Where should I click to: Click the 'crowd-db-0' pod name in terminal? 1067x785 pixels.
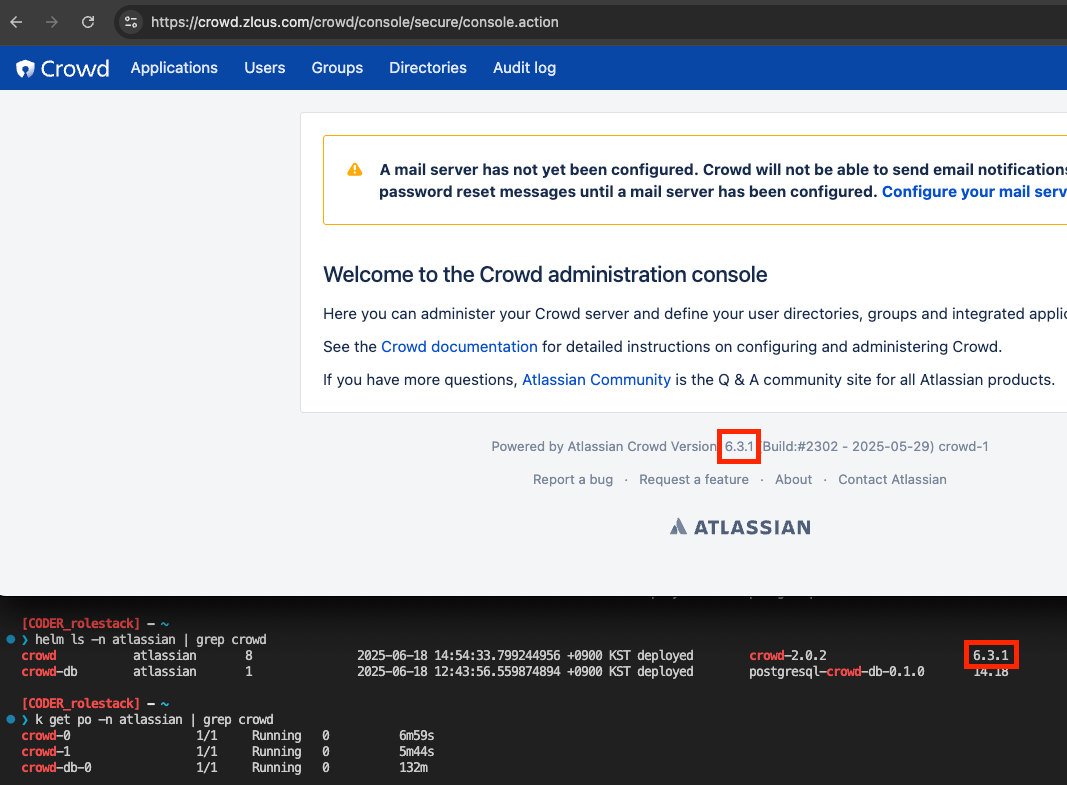coord(56,767)
